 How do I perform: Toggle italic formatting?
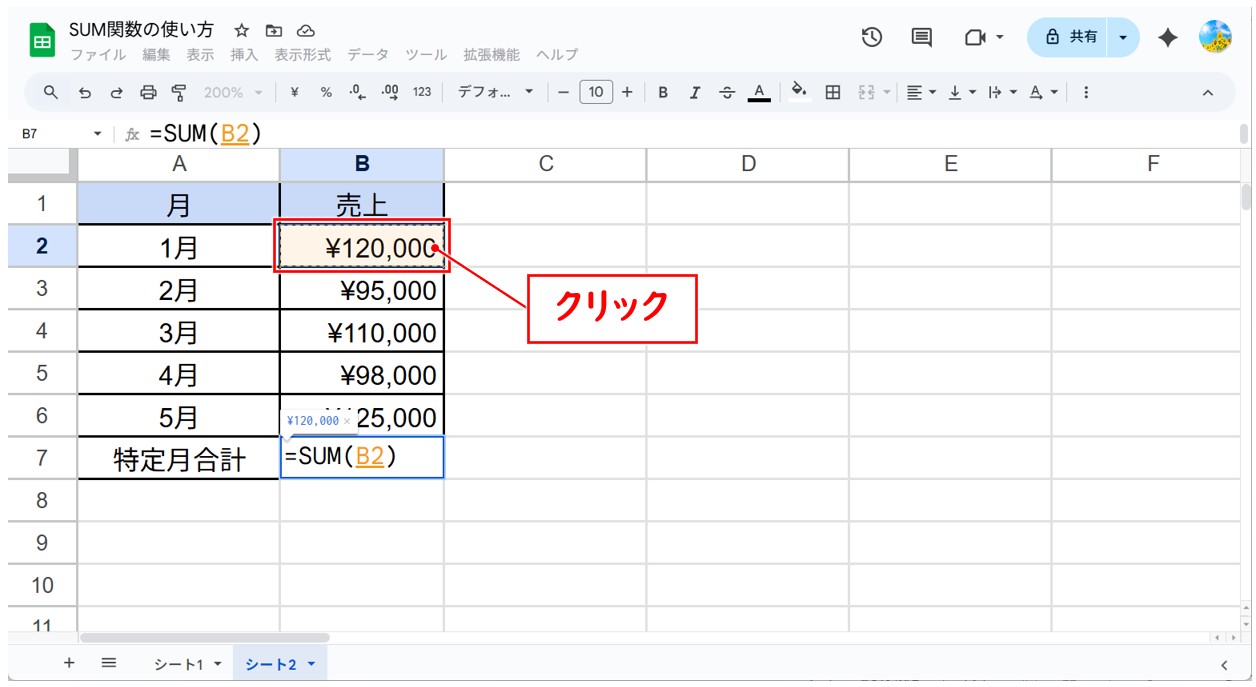(x=695, y=92)
